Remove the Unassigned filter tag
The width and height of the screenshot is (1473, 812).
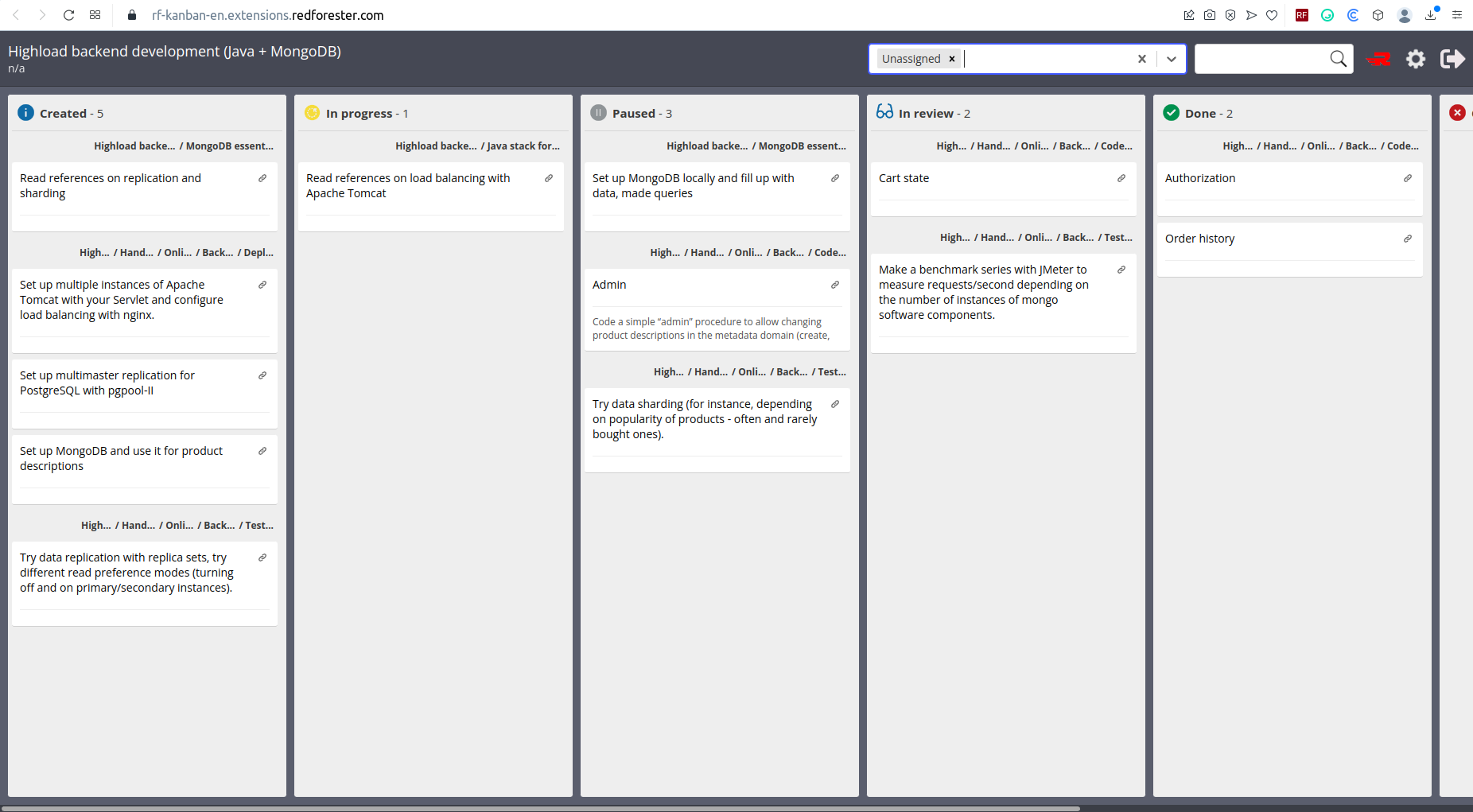click(x=951, y=59)
